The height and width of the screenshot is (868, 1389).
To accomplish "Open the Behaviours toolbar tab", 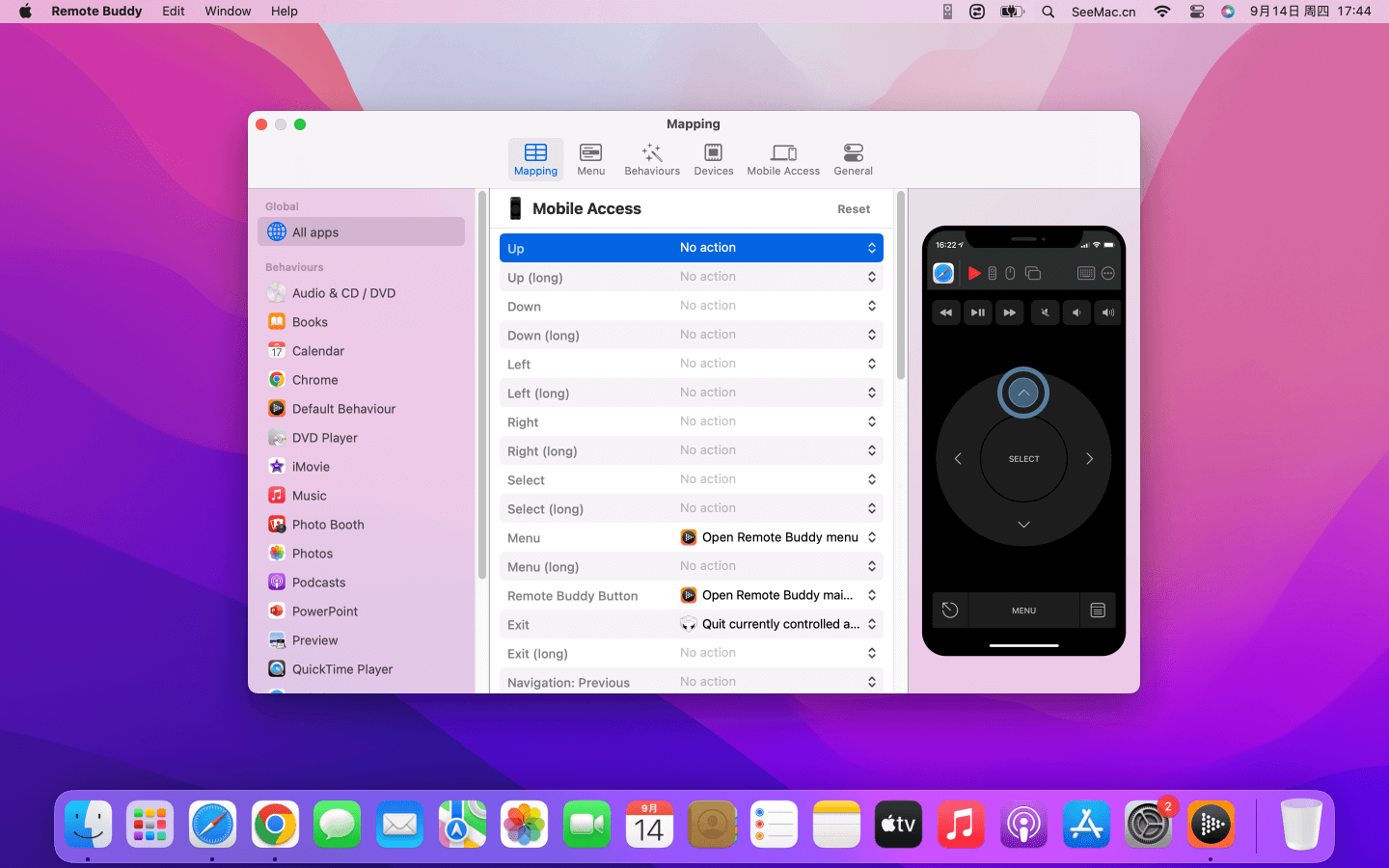I will click(x=652, y=159).
